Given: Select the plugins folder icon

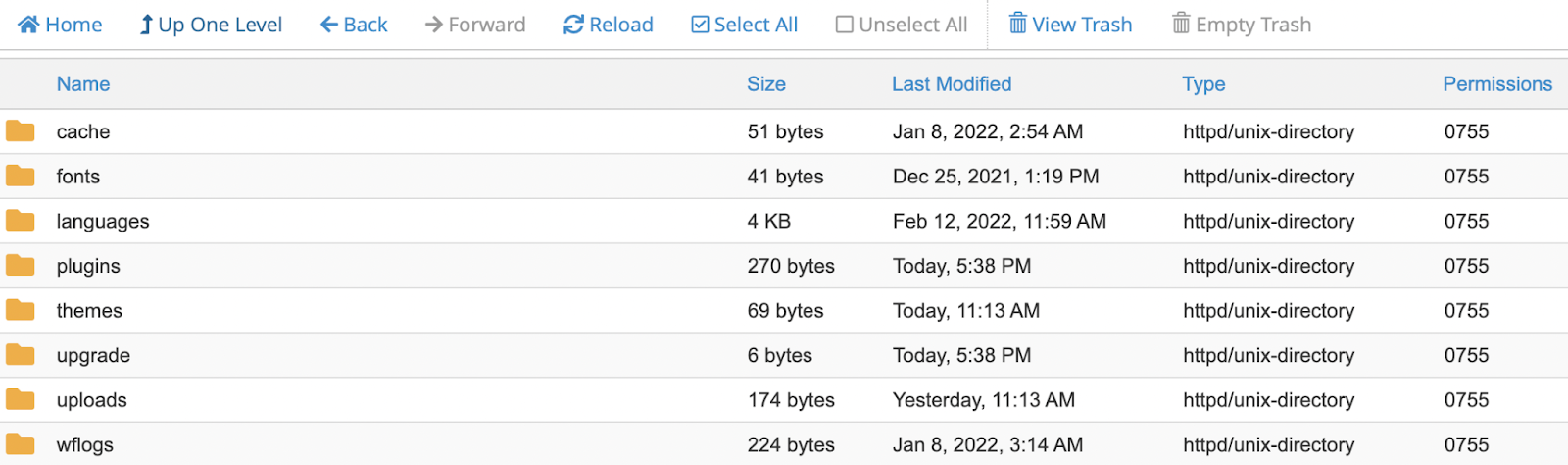Looking at the screenshot, I should coord(21,265).
